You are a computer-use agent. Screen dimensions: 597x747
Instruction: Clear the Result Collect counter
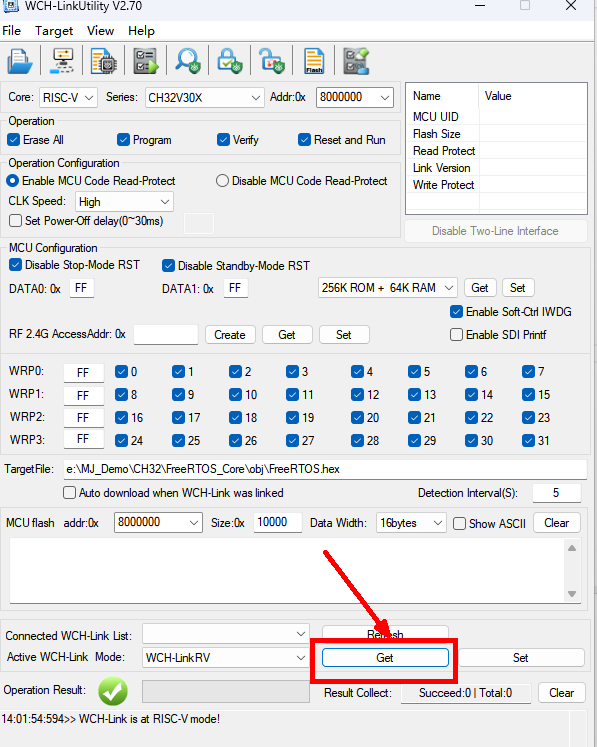point(562,693)
